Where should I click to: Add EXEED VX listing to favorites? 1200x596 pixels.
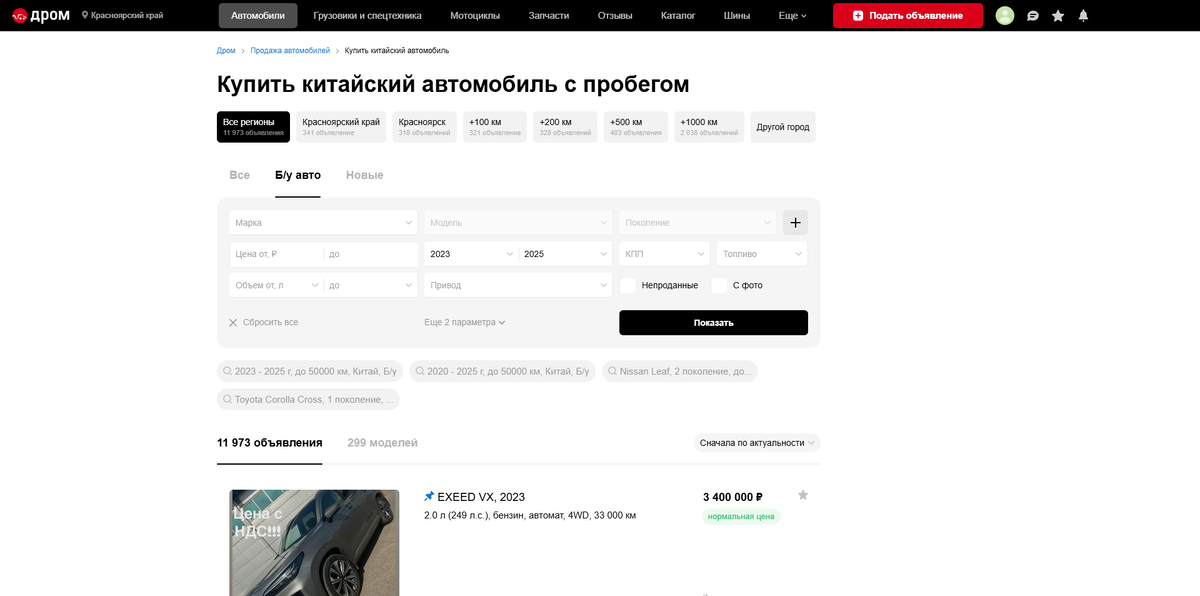[x=803, y=495]
